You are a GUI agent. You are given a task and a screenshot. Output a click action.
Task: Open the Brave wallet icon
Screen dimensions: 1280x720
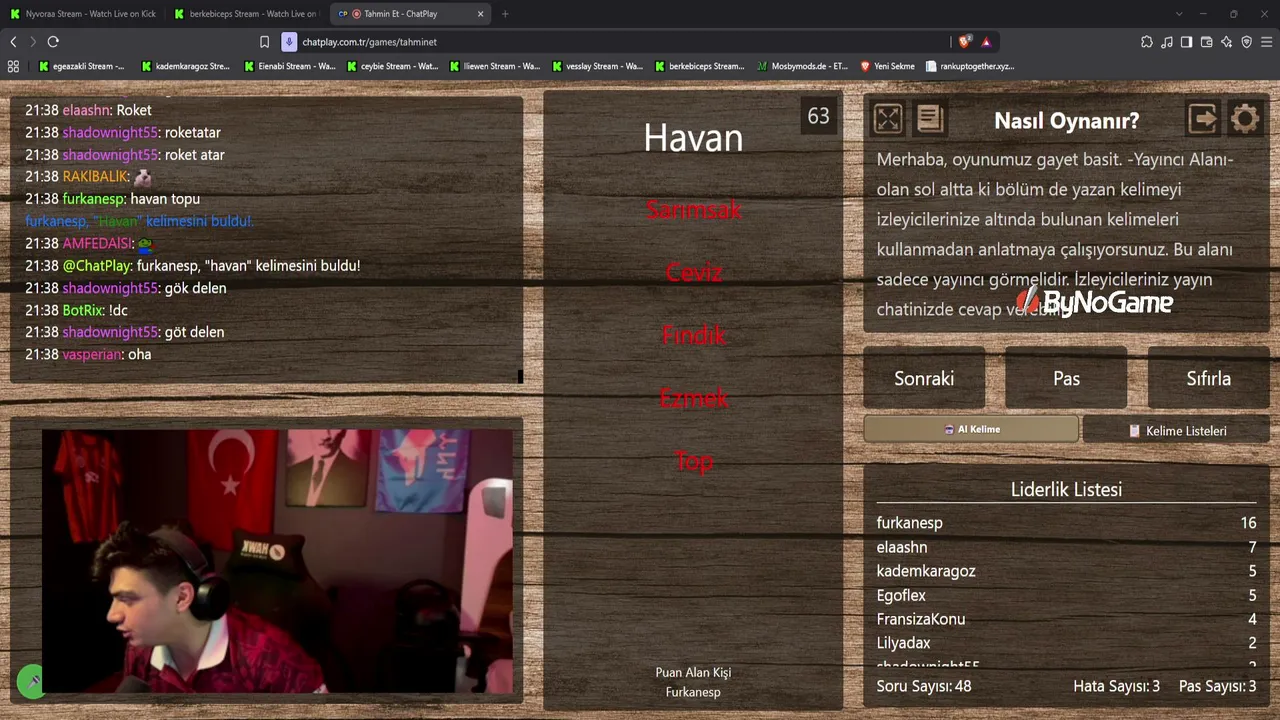pos(1207,42)
